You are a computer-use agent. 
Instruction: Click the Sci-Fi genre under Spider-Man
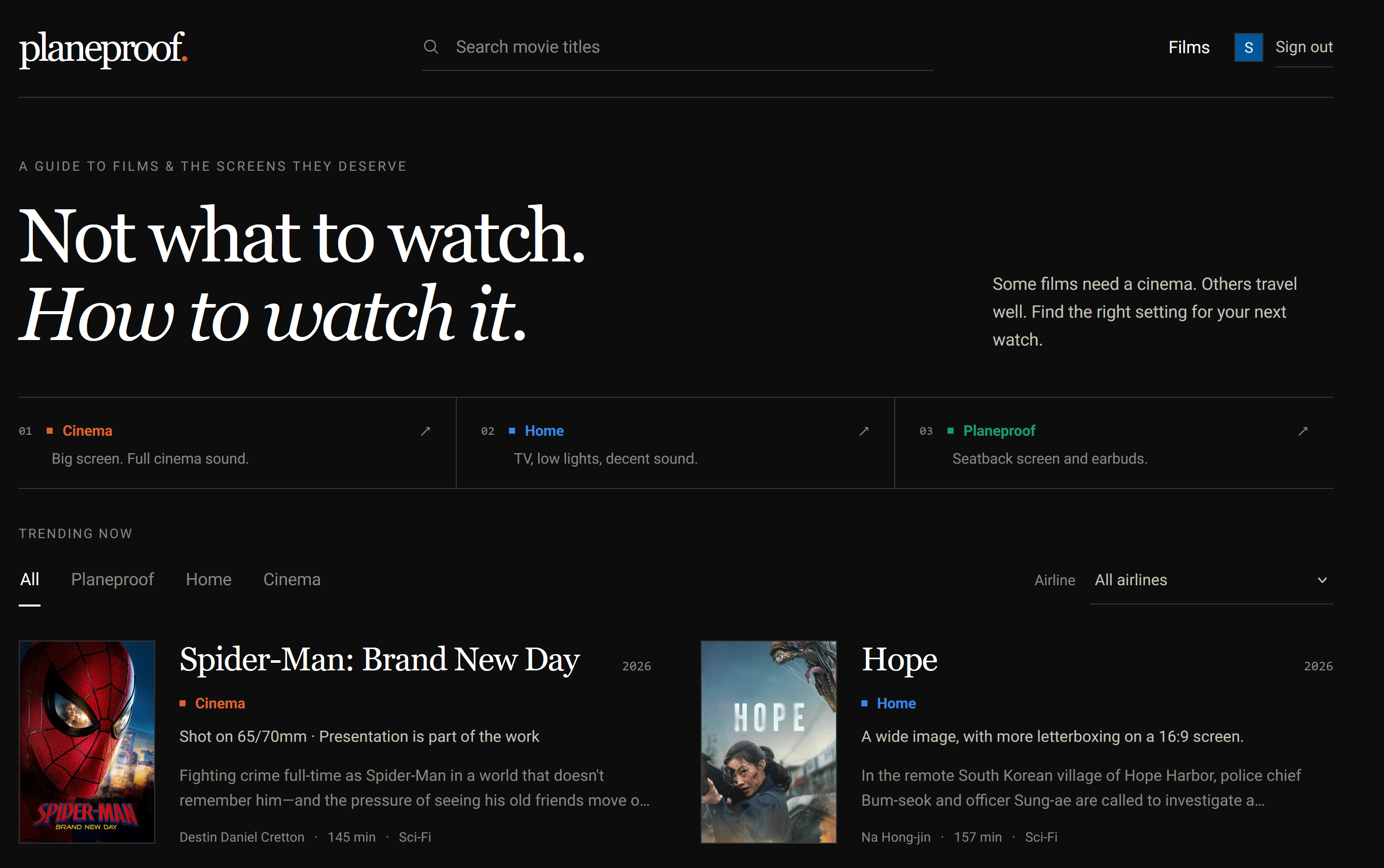tap(415, 837)
